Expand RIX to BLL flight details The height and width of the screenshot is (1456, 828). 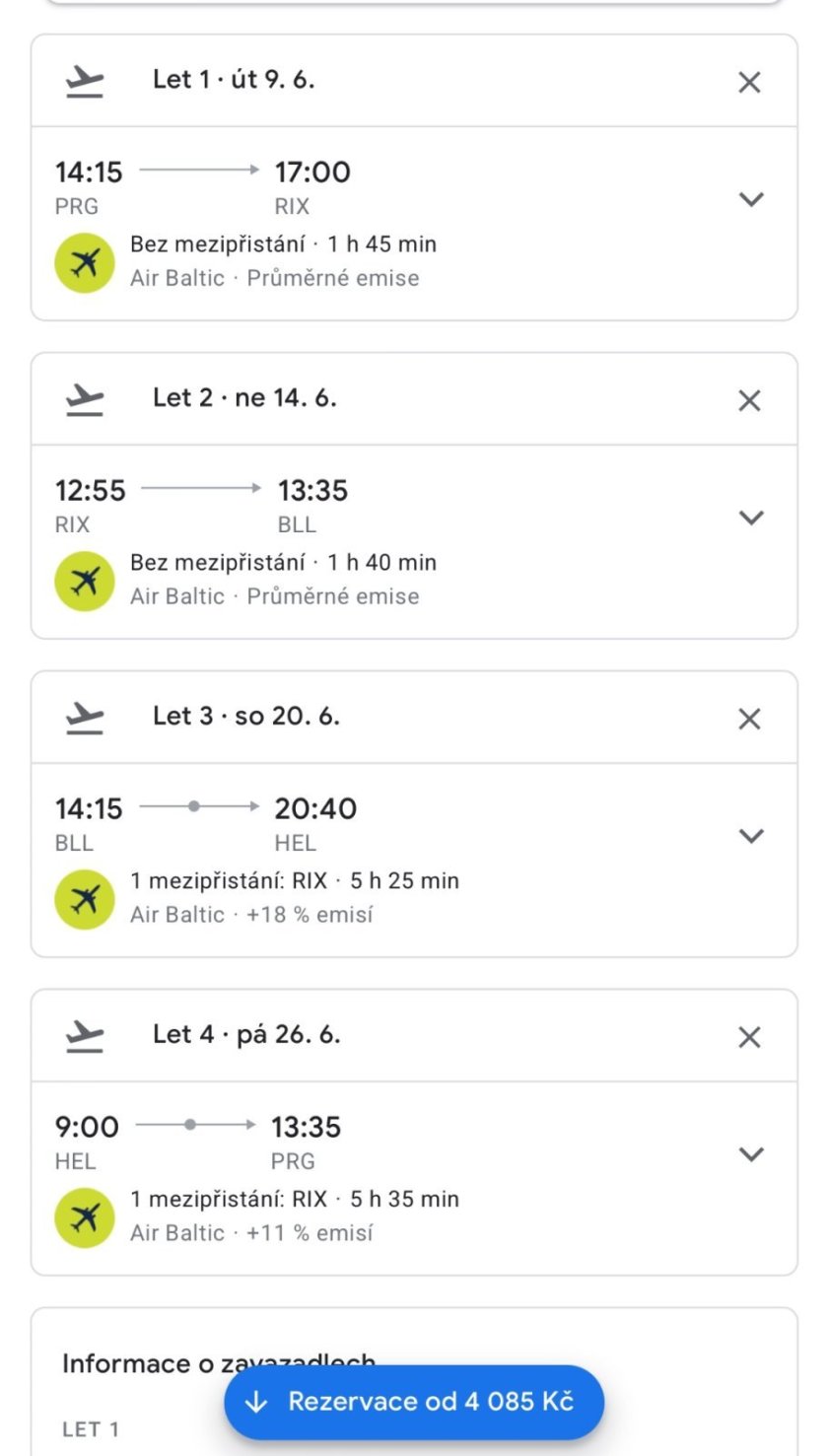[751, 519]
